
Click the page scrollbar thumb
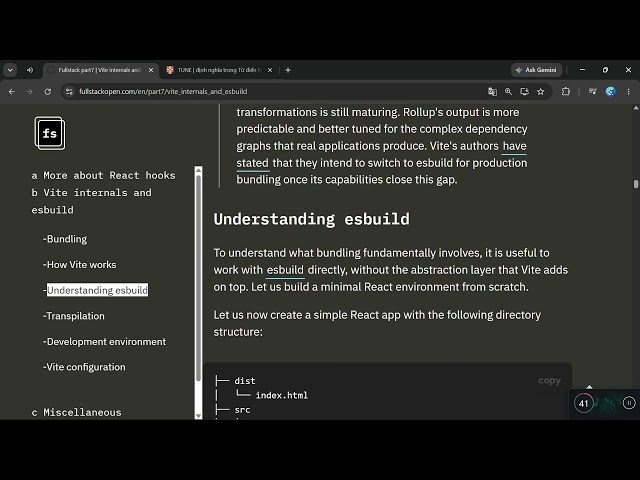click(x=636, y=184)
